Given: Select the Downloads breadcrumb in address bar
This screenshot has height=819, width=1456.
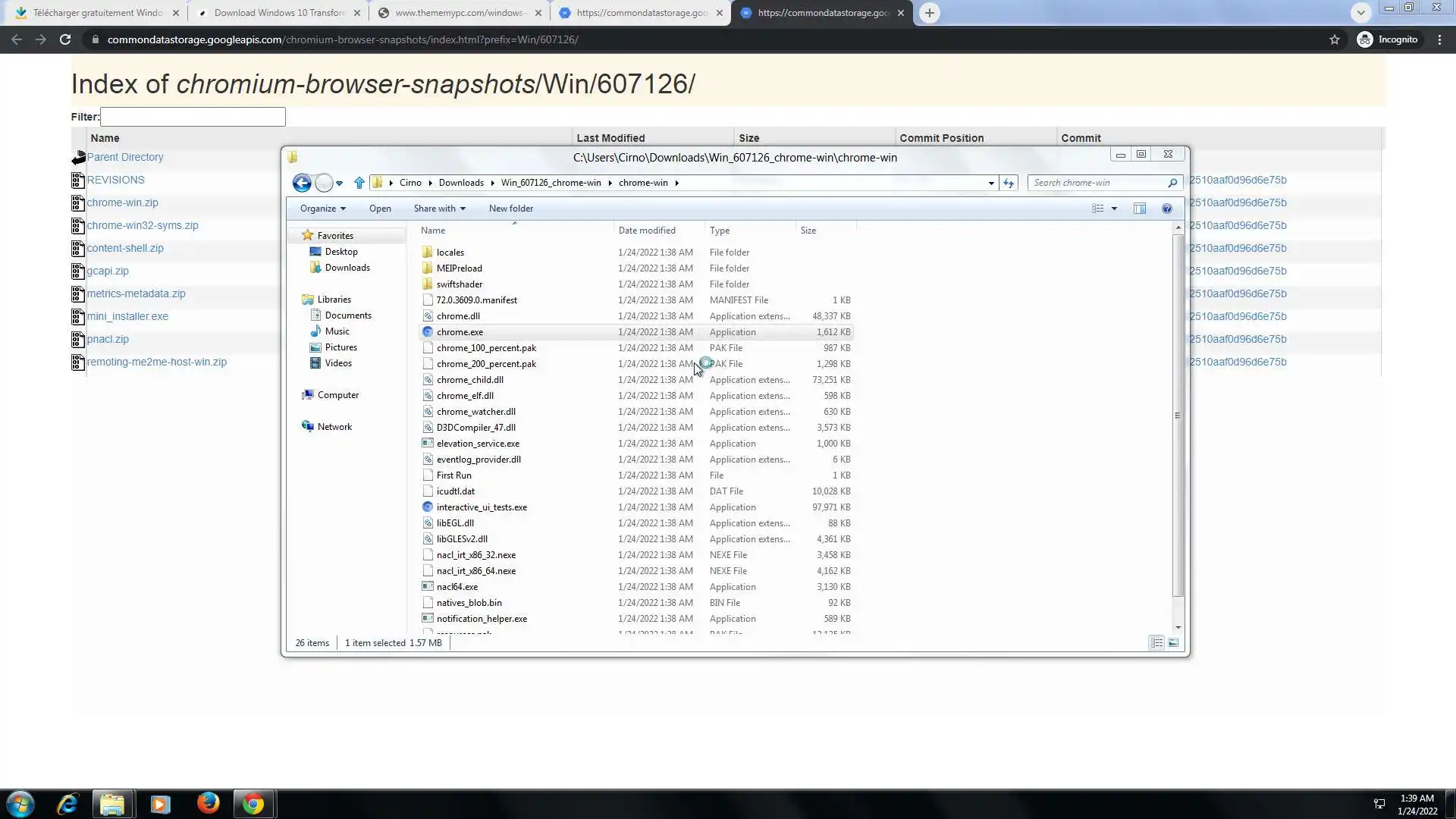Looking at the screenshot, I should [460, 183].
